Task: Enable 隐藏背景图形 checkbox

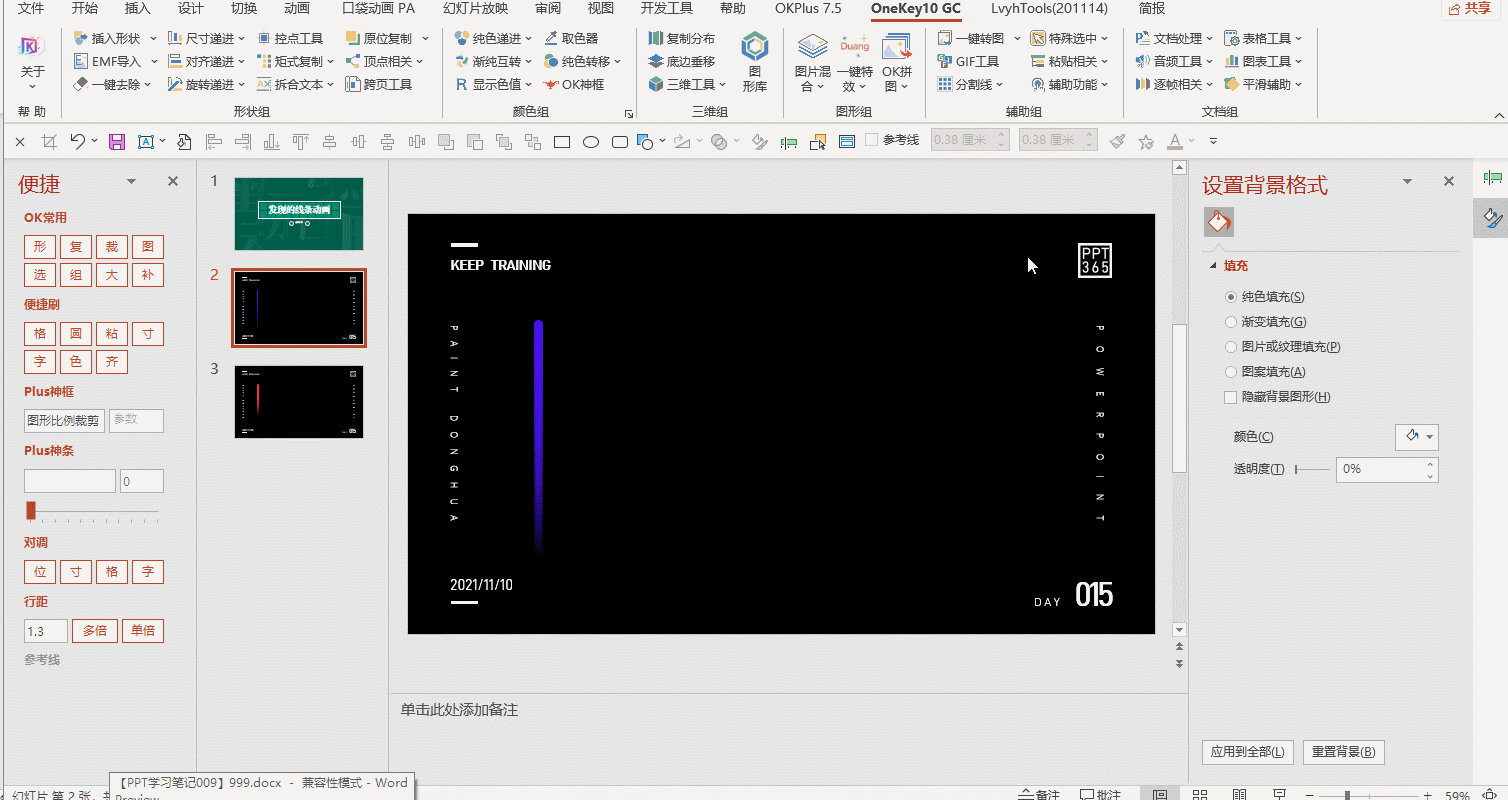Action: [x=1230, y=397]
